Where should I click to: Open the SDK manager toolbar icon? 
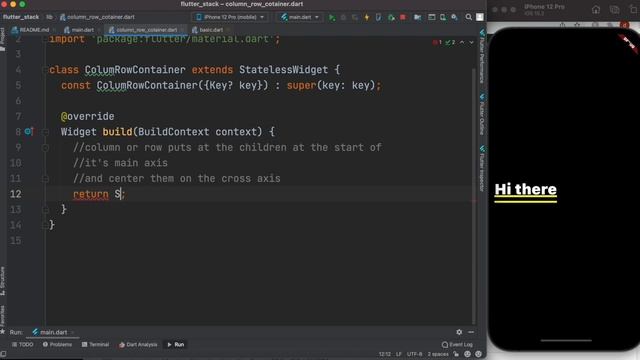coord(454,17)
